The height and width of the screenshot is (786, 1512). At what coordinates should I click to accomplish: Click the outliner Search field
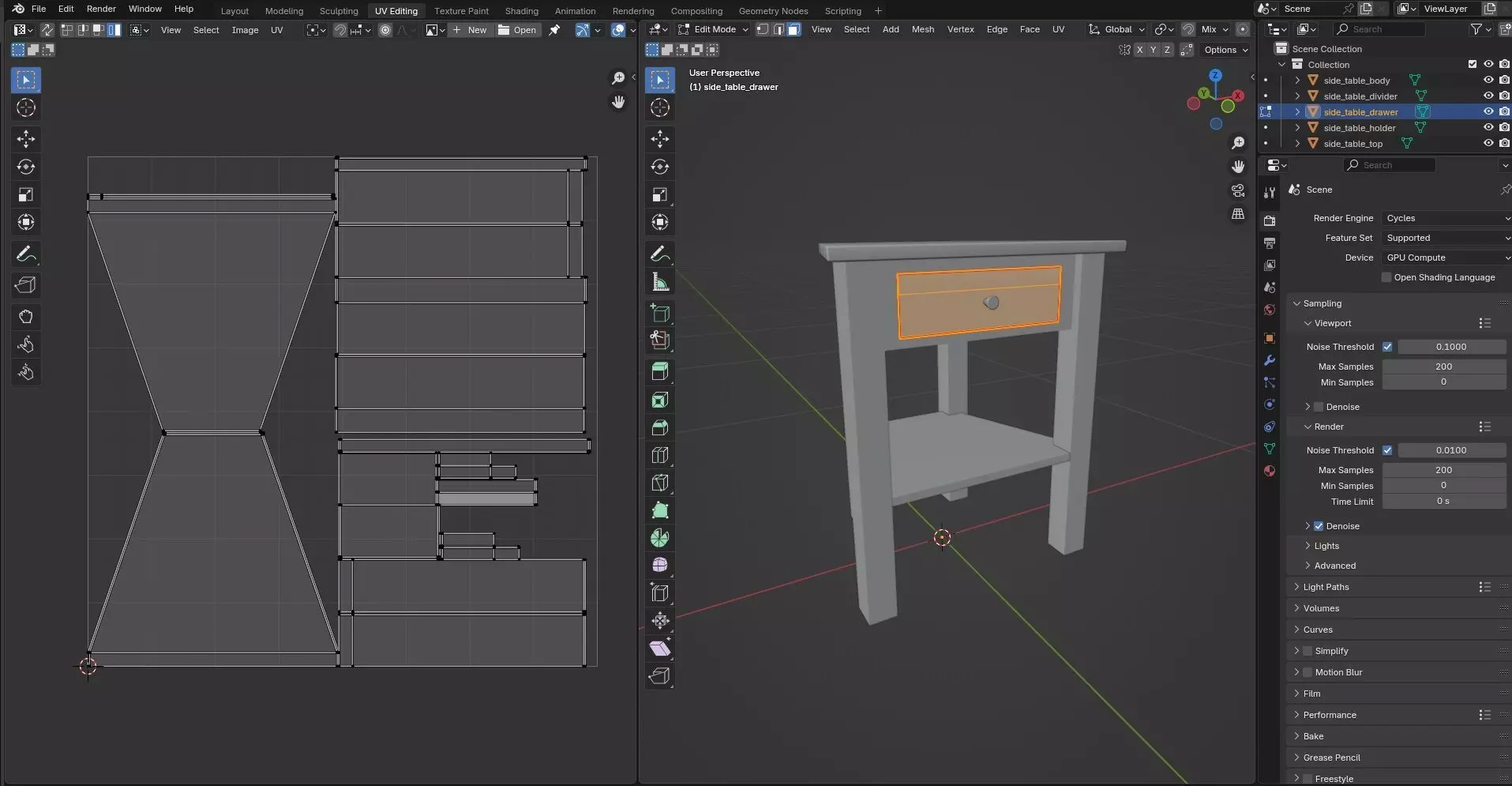(1379, 29)
